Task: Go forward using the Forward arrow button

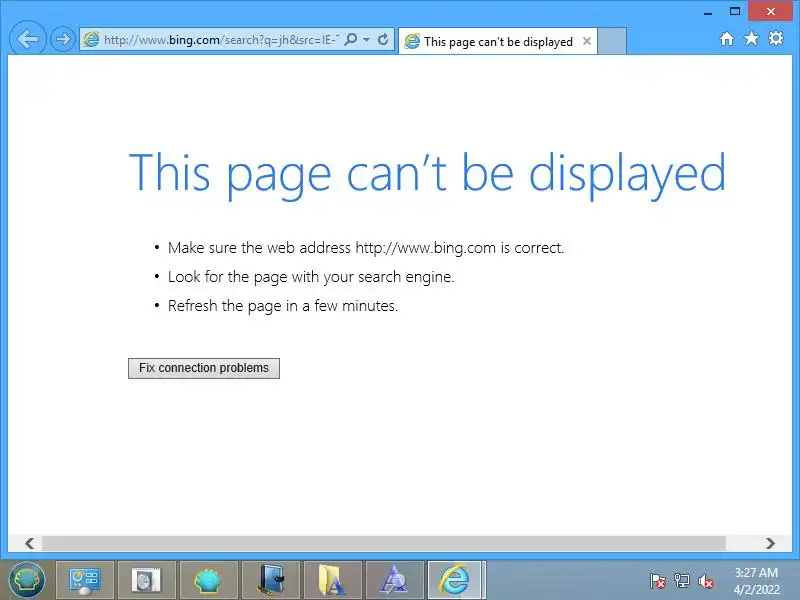Action: (x=62, y=39)
